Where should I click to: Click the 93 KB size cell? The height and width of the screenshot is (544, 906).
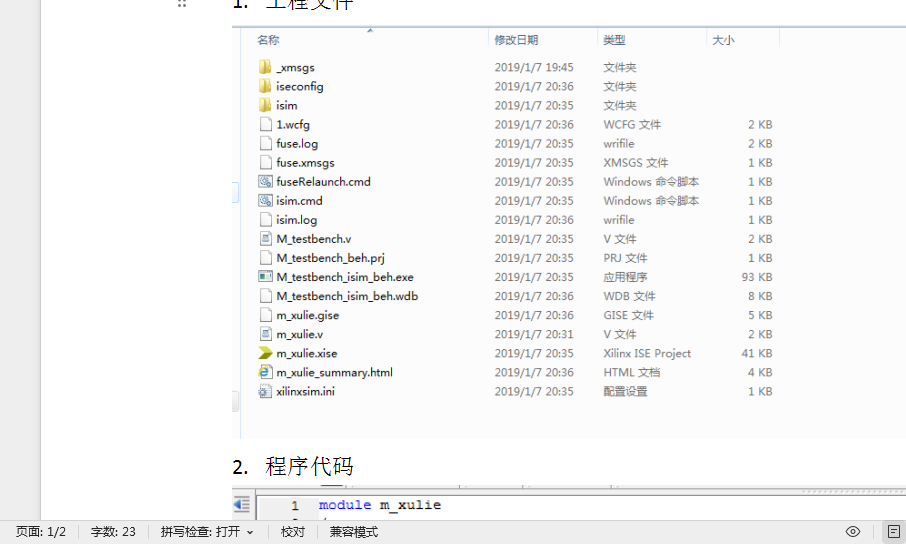(x=757, y=277)
